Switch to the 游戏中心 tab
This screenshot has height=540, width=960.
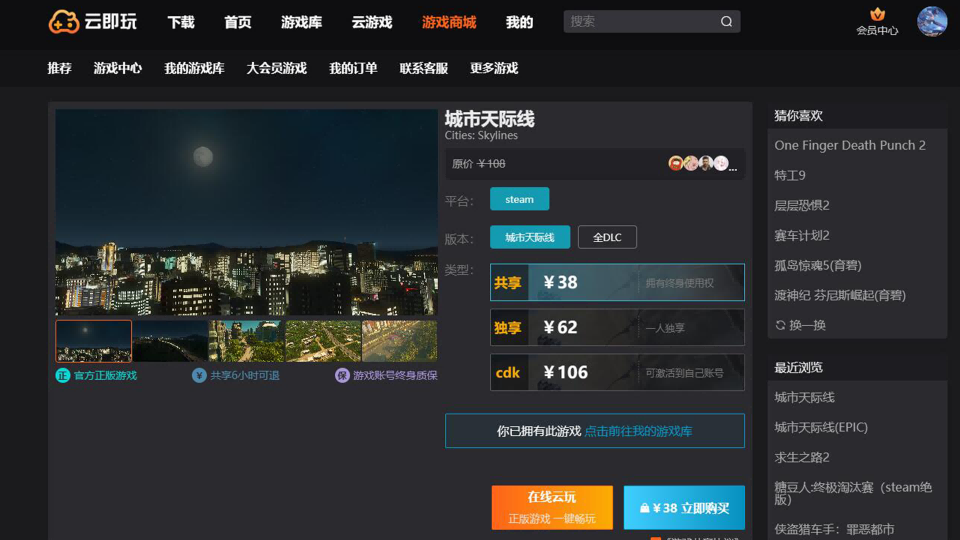click(118, 68)
